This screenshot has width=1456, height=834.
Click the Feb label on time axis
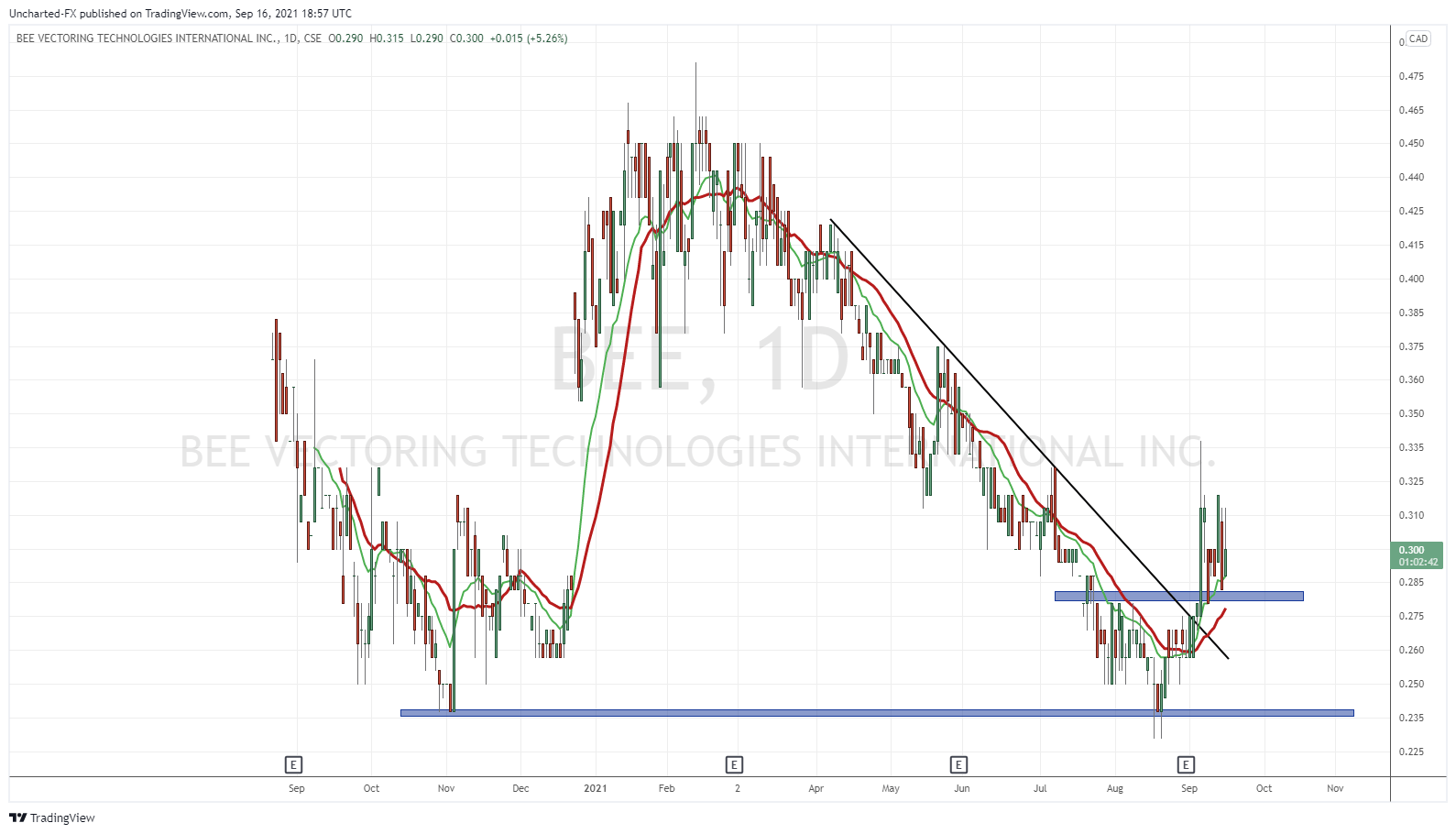[666, 788]
